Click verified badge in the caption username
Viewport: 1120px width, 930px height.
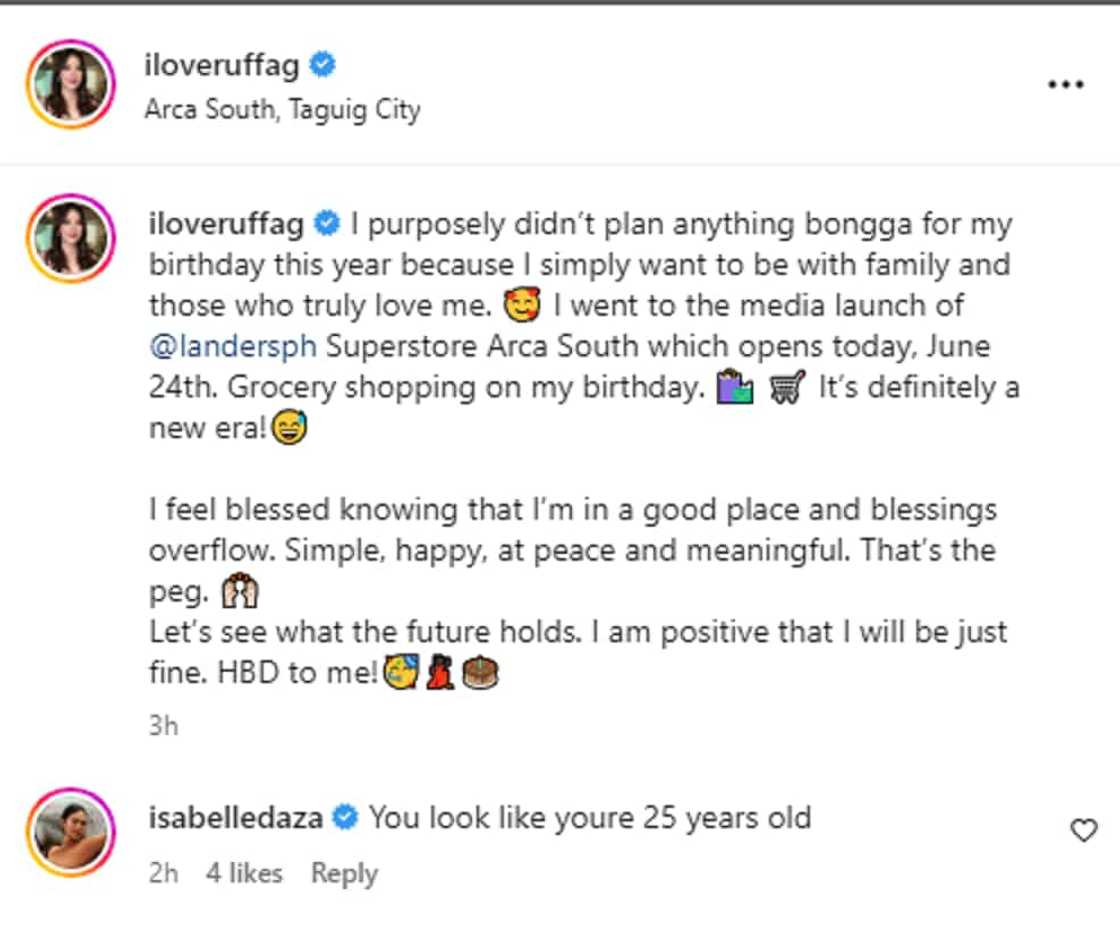pos(327,223)
